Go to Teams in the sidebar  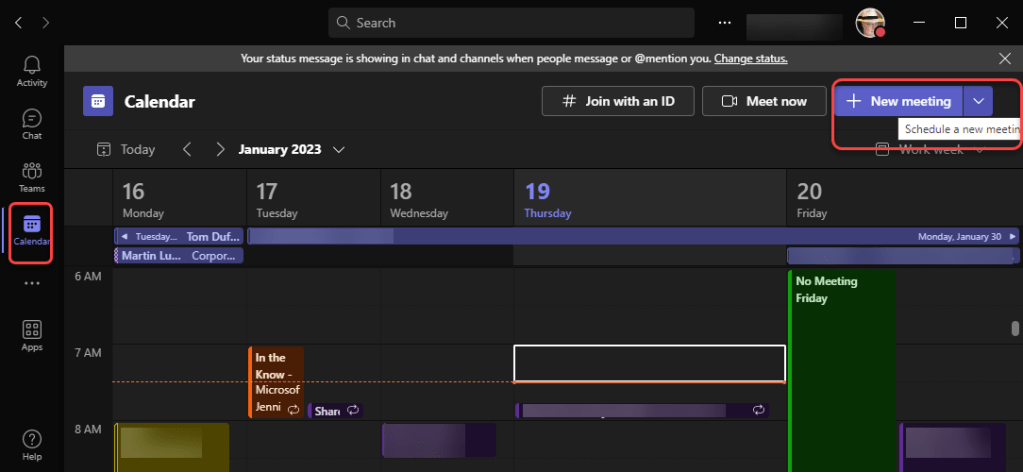32,177
